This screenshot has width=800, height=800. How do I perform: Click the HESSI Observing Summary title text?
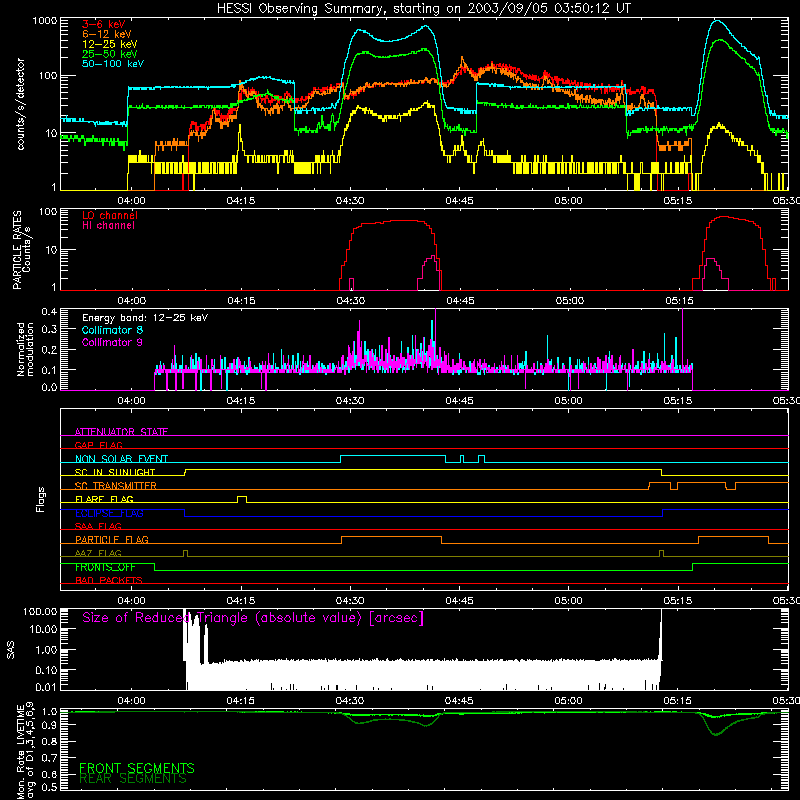click(x=423, y=9)
